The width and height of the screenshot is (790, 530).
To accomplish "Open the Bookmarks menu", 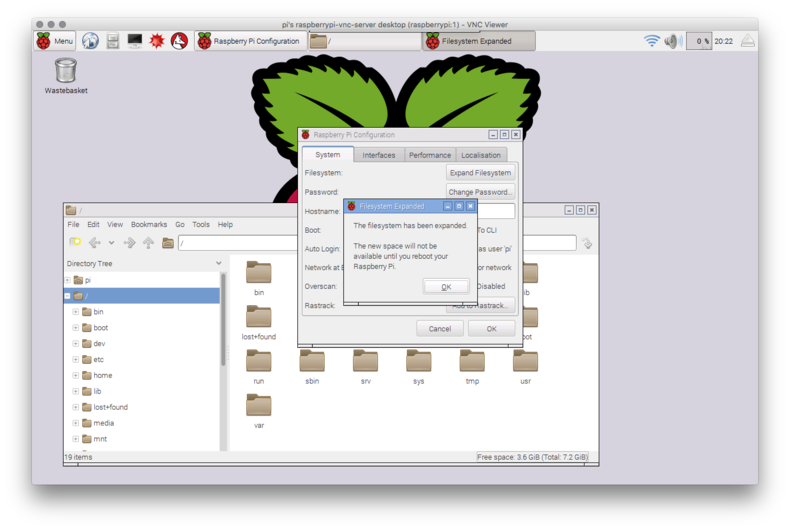I will [149, 225].
